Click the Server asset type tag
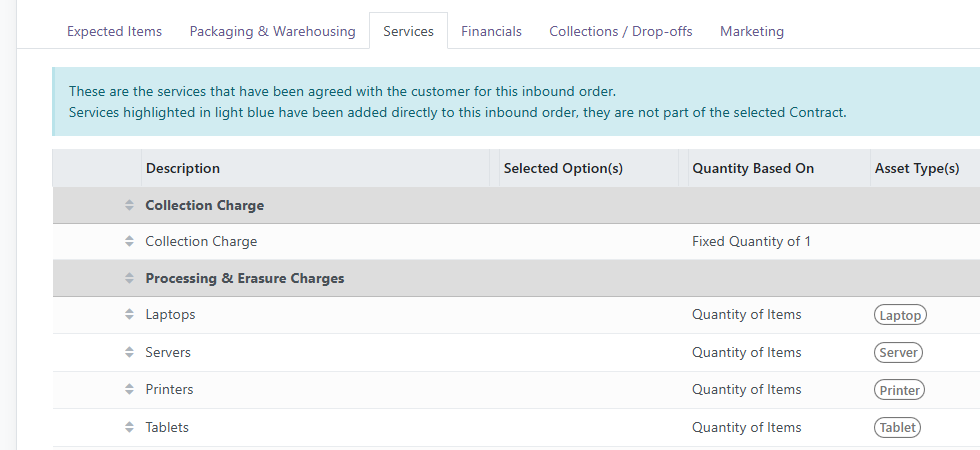This screenshot has height=450, width=980. coord(898,352)
